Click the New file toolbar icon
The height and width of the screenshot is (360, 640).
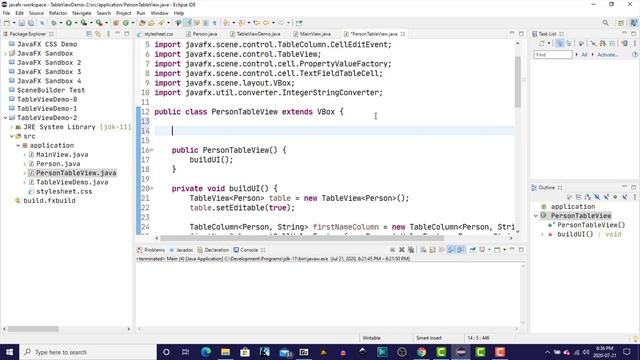7,23
